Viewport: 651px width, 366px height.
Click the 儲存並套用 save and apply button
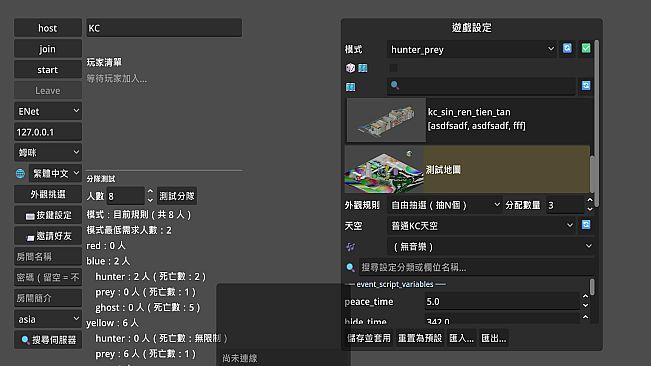[x=369, y=338]
